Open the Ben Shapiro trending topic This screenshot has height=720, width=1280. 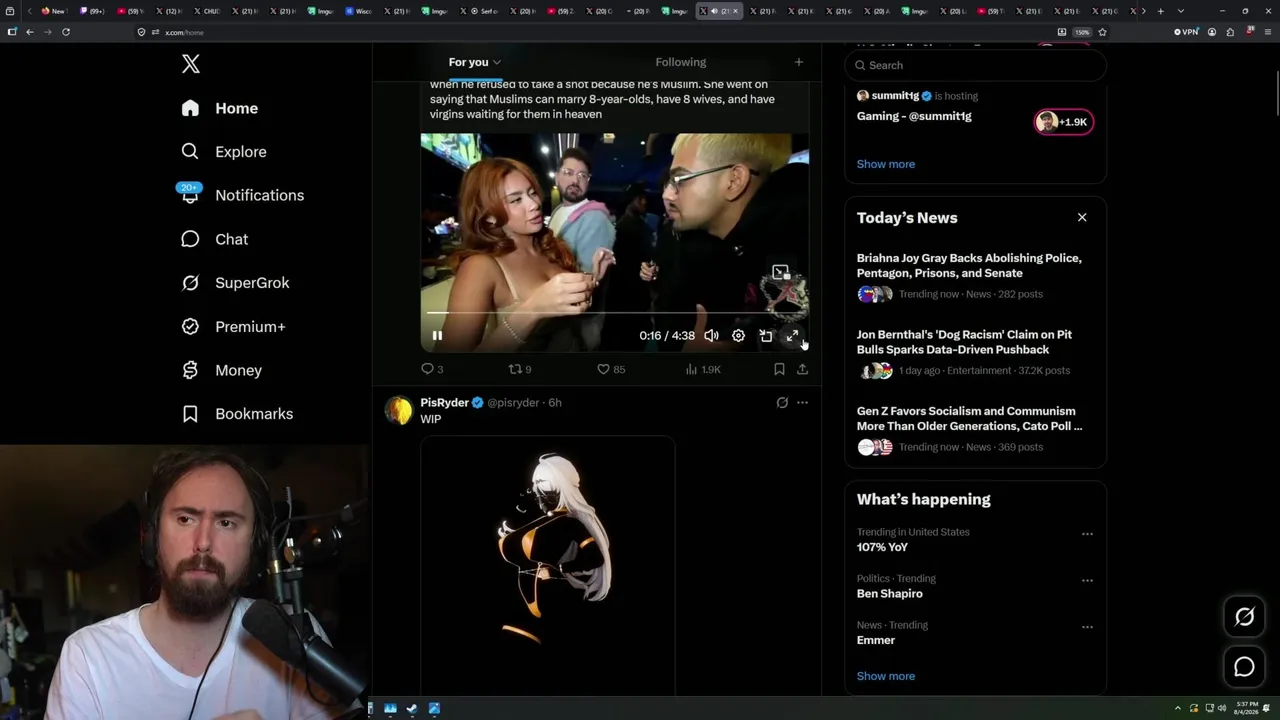(x=889, y=593)
